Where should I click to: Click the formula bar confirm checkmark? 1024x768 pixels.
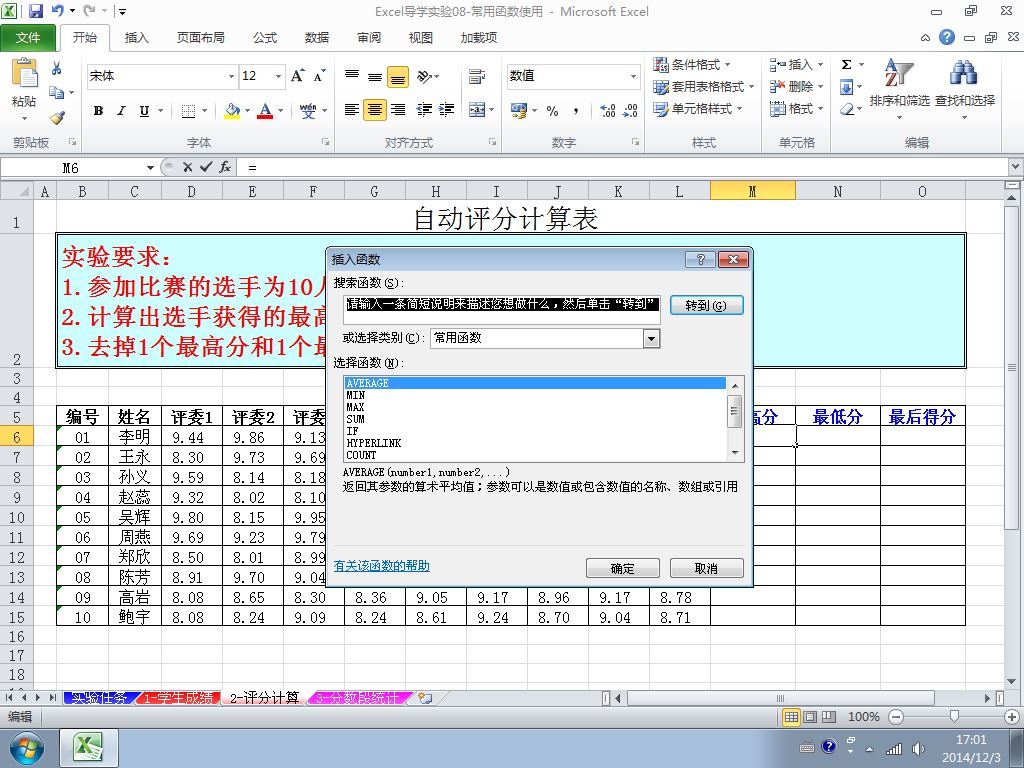coord(206,167)
